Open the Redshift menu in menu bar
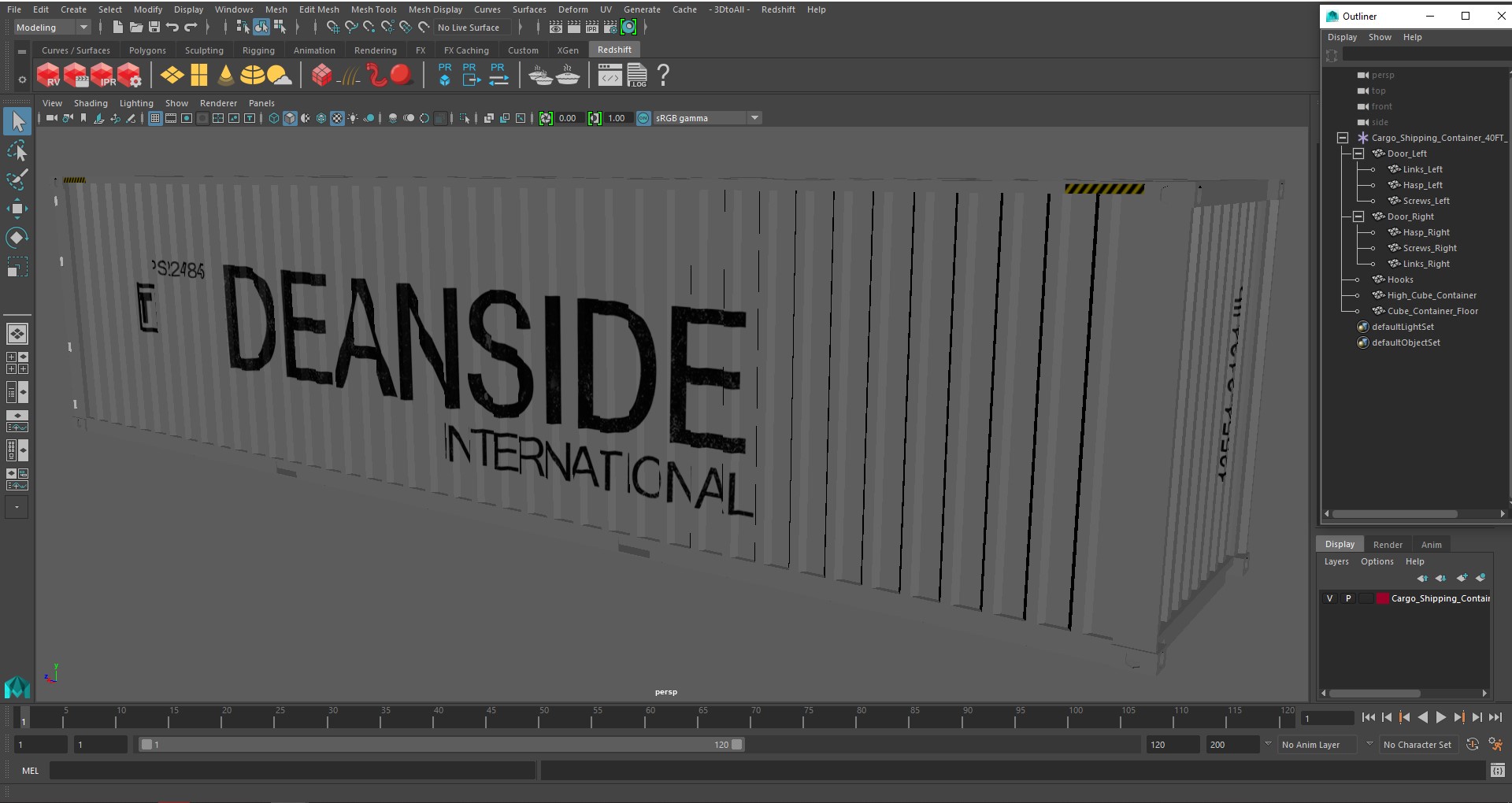The width and height of the screenshot is (1512, 803). [778, 9]
